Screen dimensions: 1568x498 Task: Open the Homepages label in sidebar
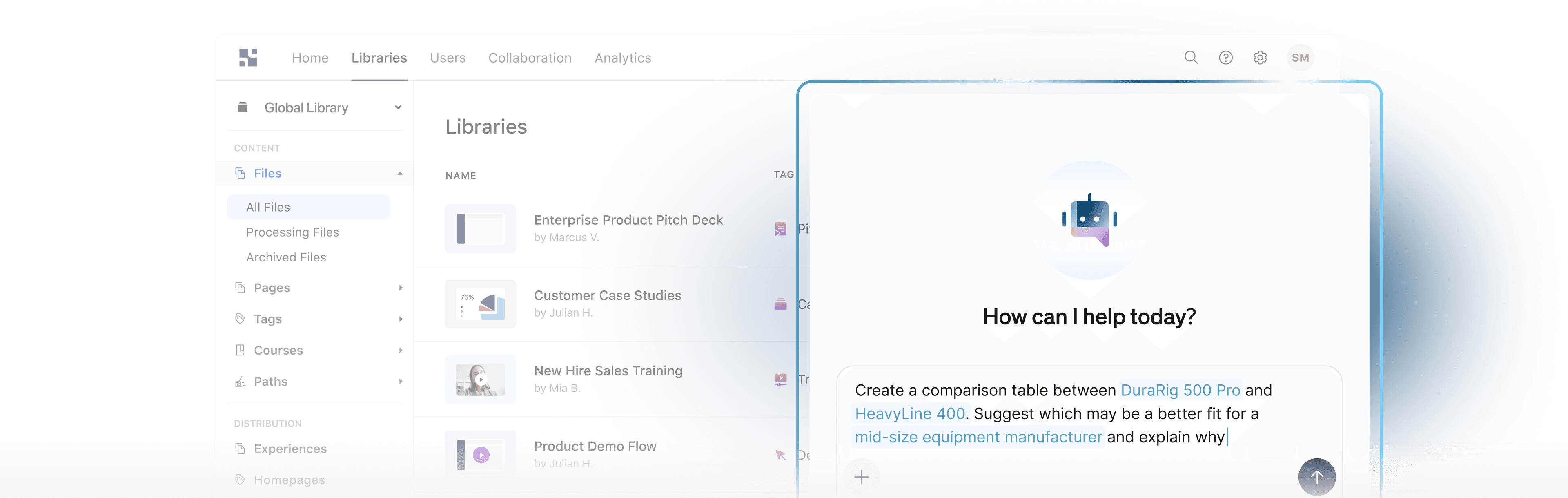point(289,480)
